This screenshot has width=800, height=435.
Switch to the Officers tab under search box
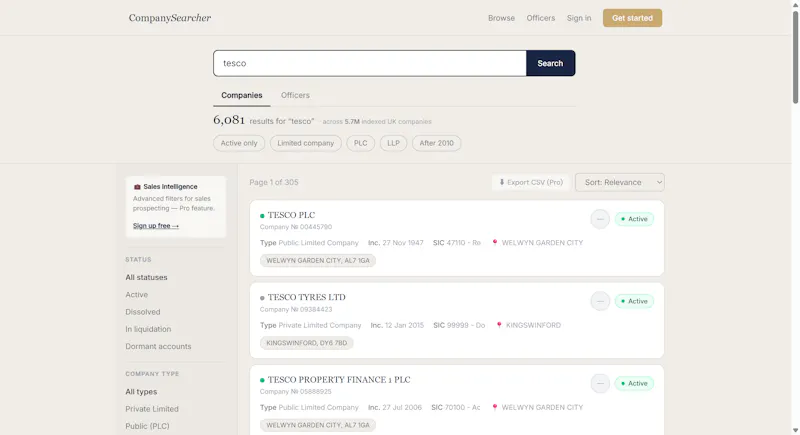tap(295, 95)
